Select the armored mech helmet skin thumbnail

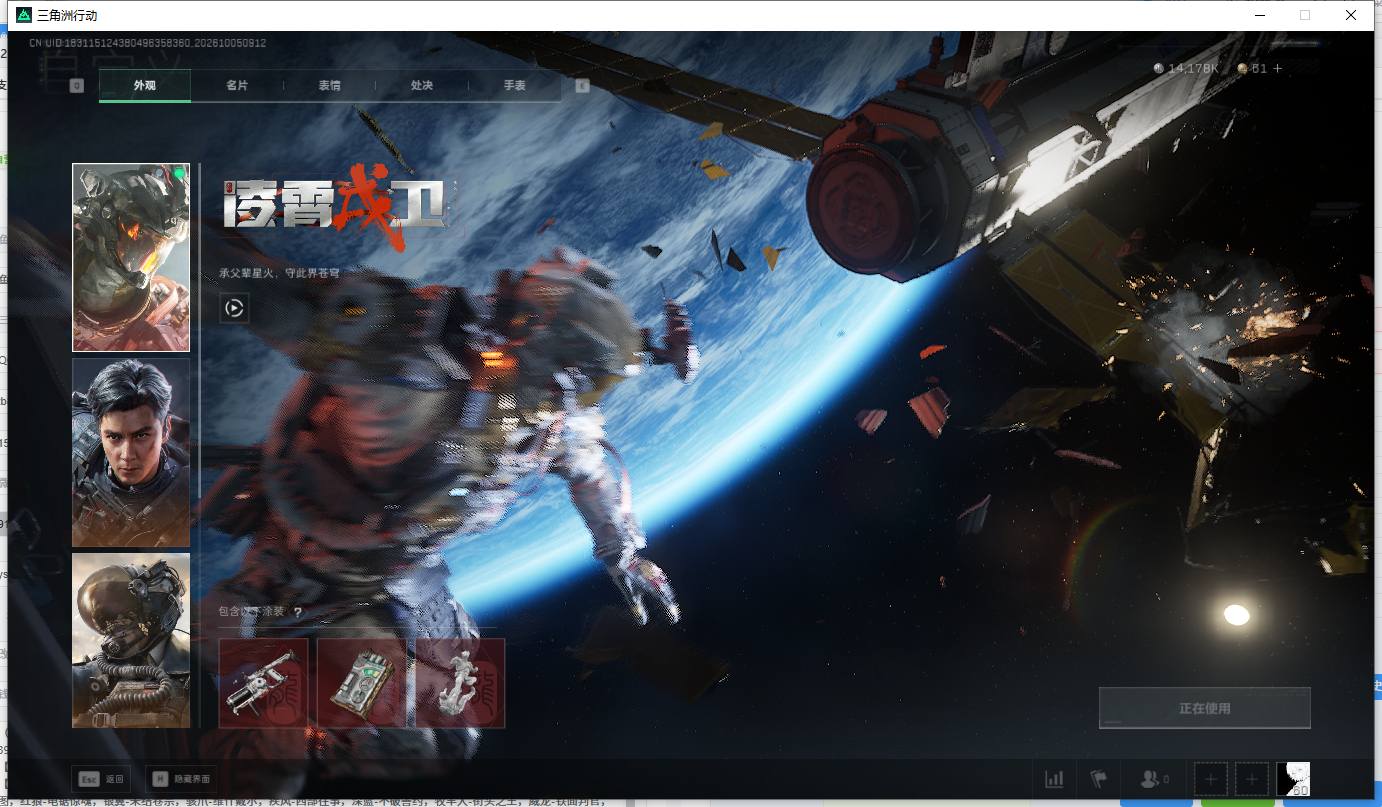point(131,258)
